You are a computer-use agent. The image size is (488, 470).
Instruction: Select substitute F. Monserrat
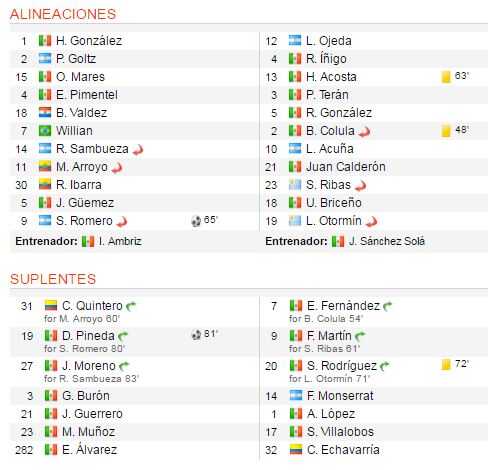[340, 396]
